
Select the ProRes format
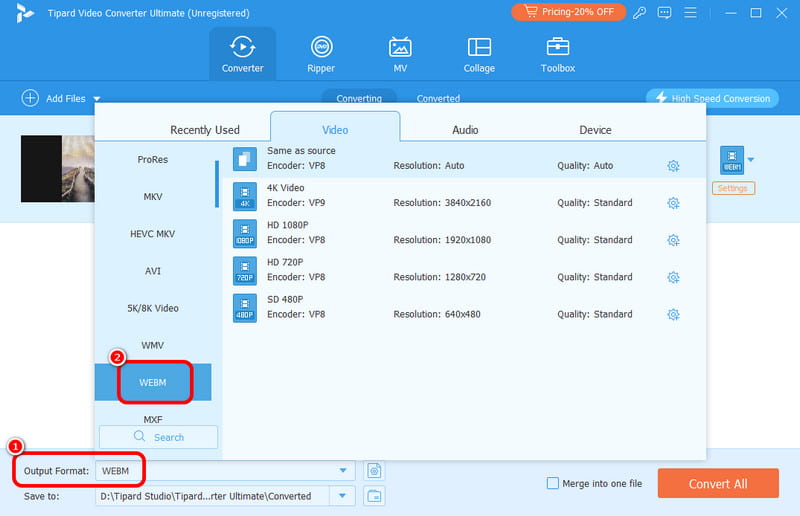coord(153,160)
